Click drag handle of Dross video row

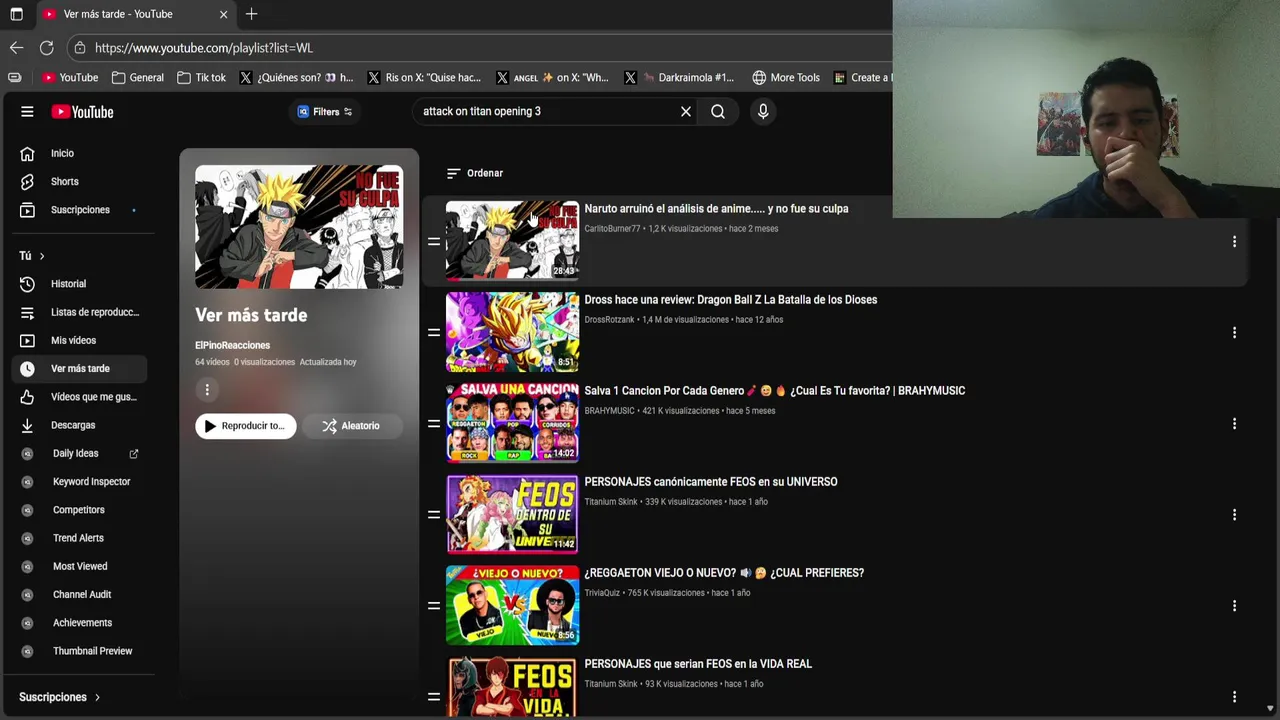tap(434, 332)
